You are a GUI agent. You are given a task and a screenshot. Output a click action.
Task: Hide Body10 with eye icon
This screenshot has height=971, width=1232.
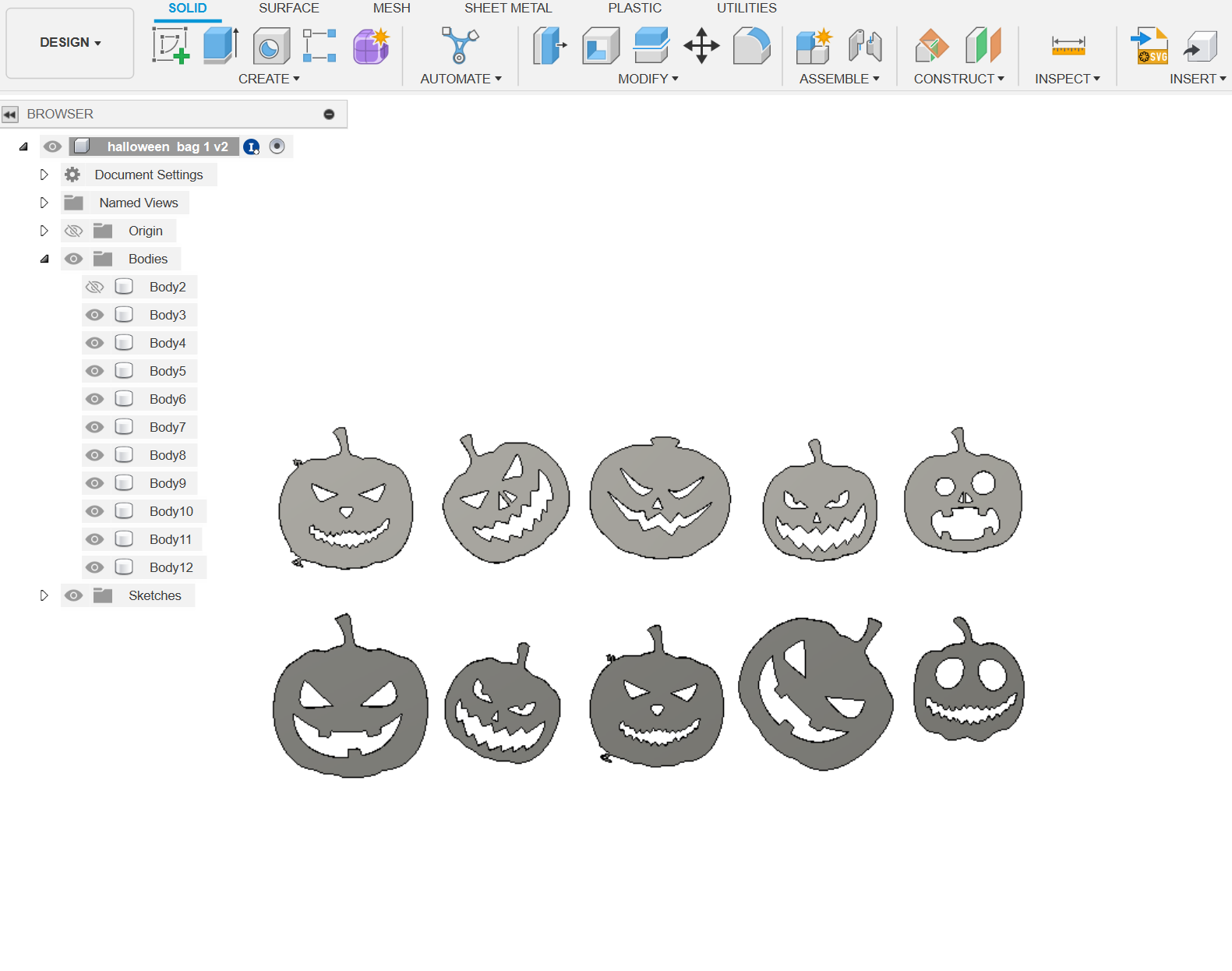click(x=94, y=511)
